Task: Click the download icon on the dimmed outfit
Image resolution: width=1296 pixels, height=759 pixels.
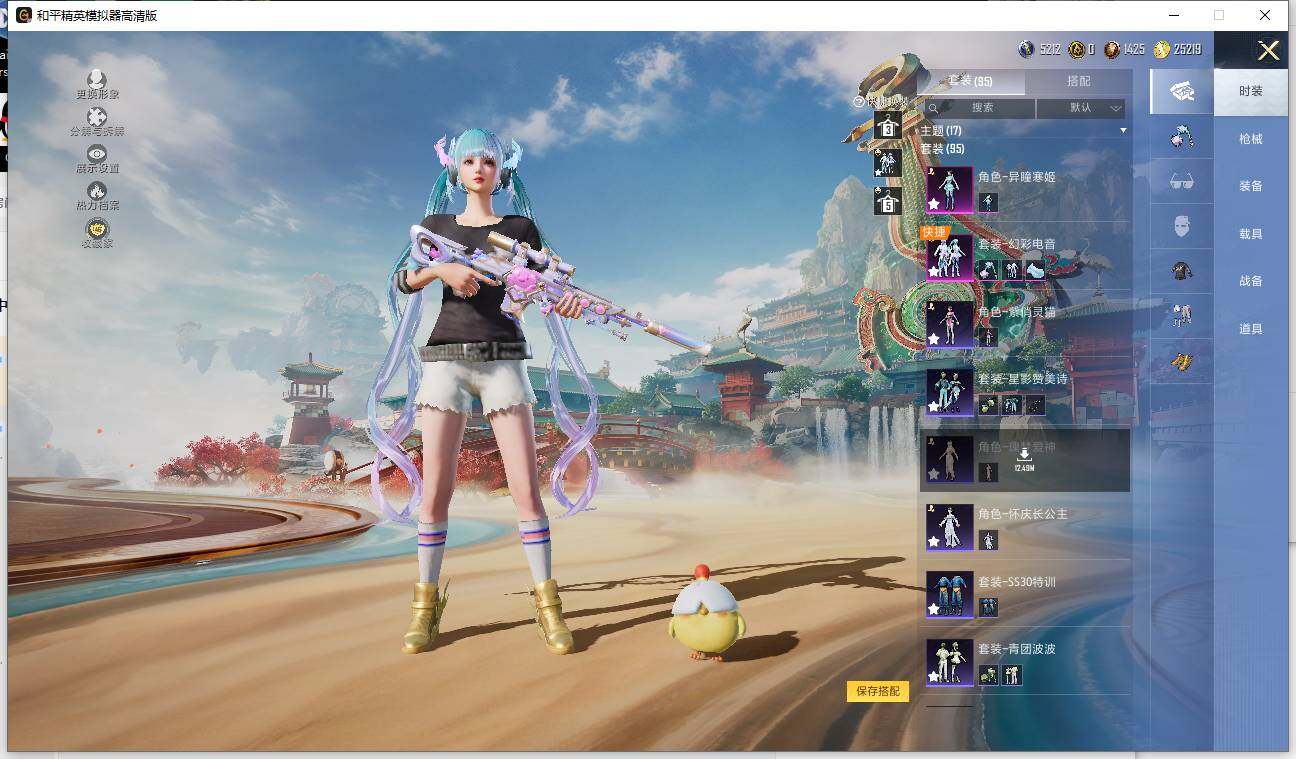Action: [x=1024, y=456]
